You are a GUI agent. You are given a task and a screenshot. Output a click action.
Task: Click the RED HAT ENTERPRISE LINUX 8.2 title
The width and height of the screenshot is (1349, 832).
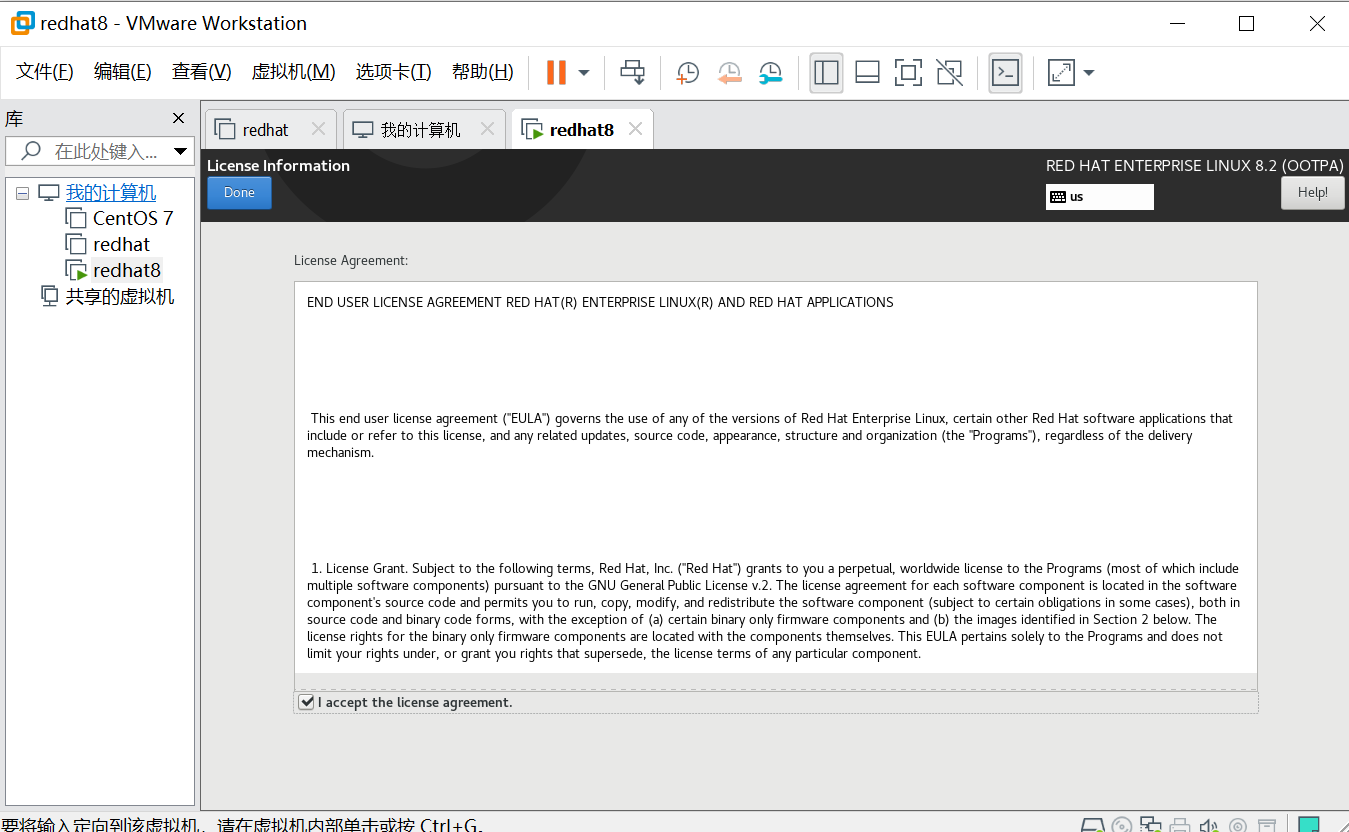coord(1194,166)
